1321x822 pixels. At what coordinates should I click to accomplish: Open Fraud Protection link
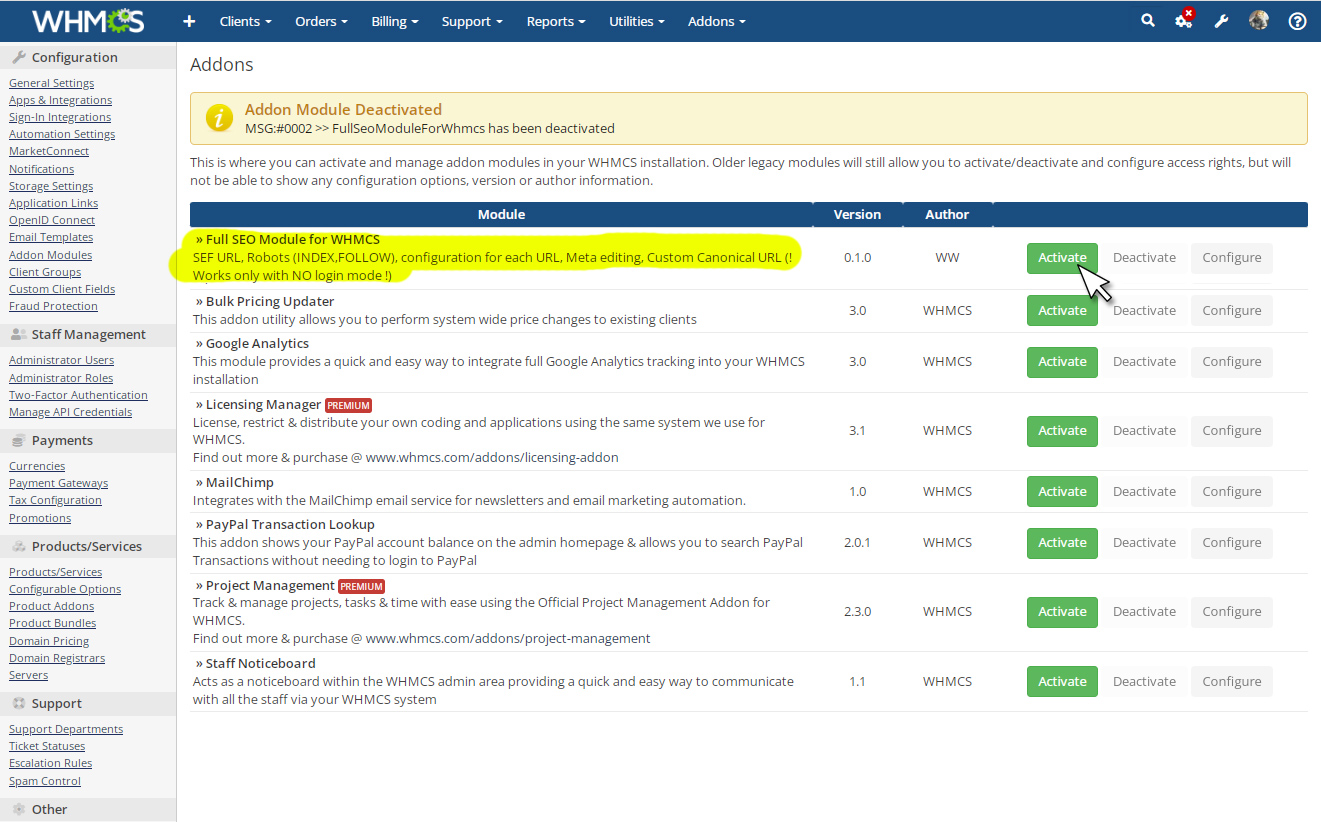53,306
